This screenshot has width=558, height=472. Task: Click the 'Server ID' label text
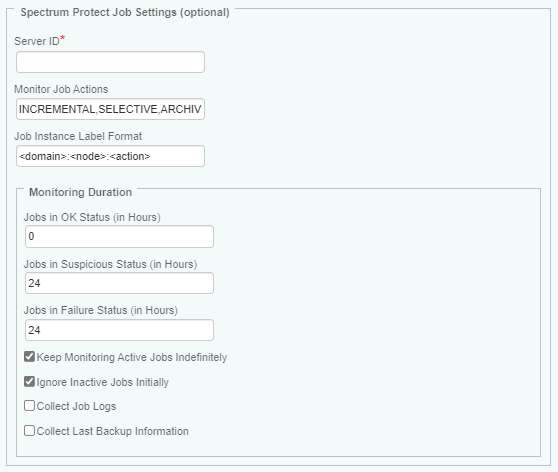coord(37,41)
